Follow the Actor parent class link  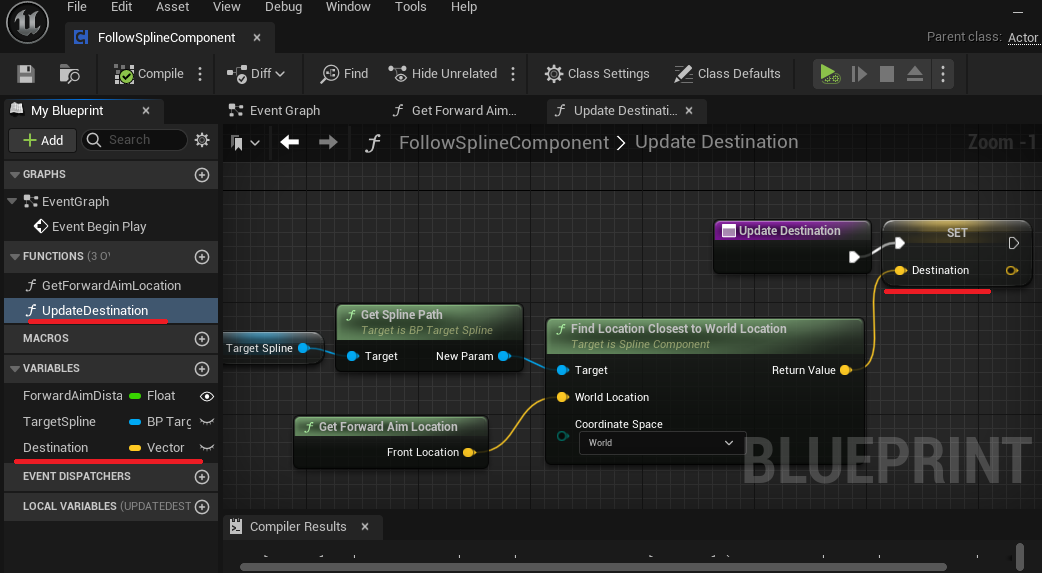coord(1023,38)
